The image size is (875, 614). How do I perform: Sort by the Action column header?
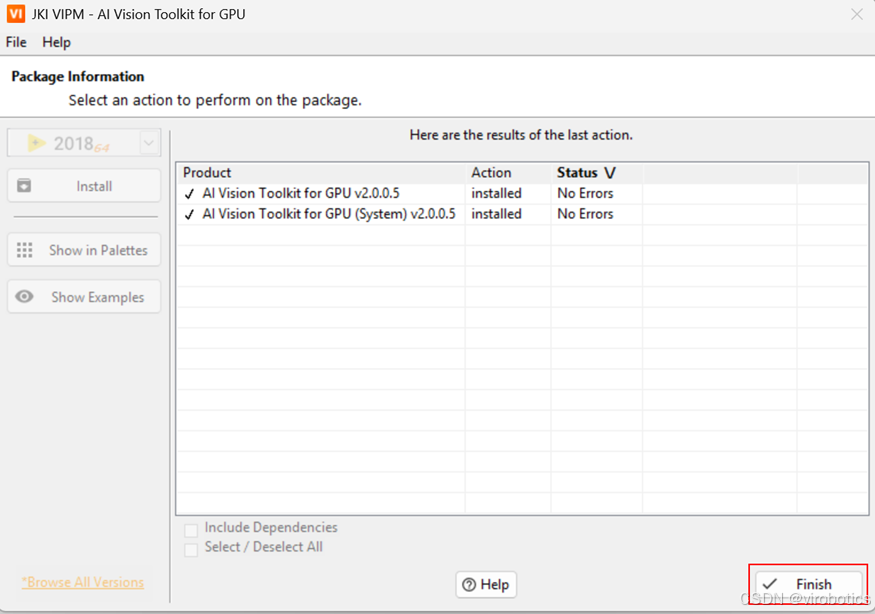pyautogui.click(x=508, y=172)
